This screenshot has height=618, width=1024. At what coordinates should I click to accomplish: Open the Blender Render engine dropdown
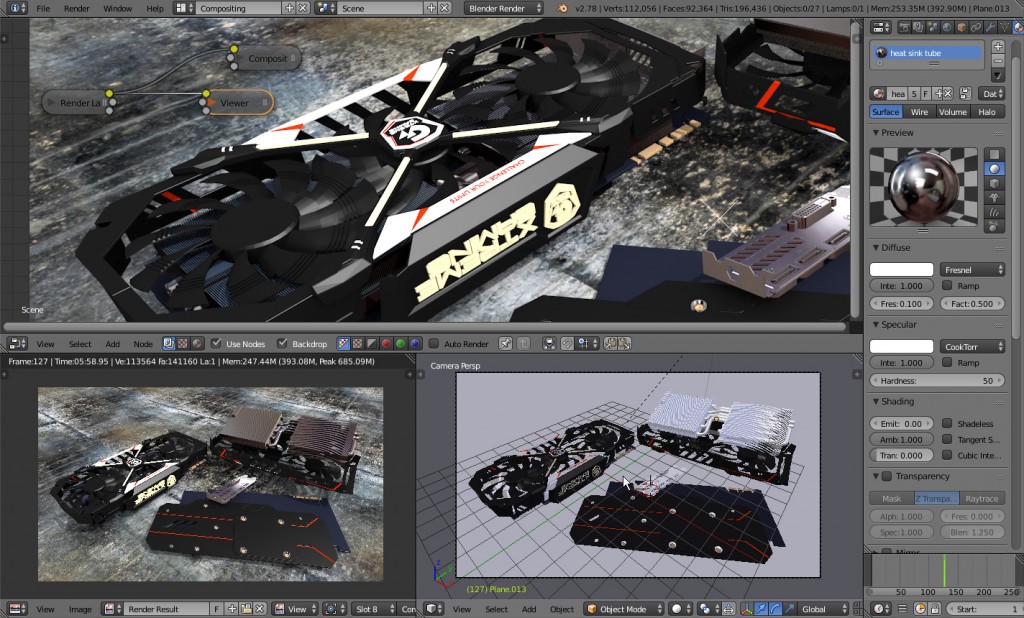point(504,8)
